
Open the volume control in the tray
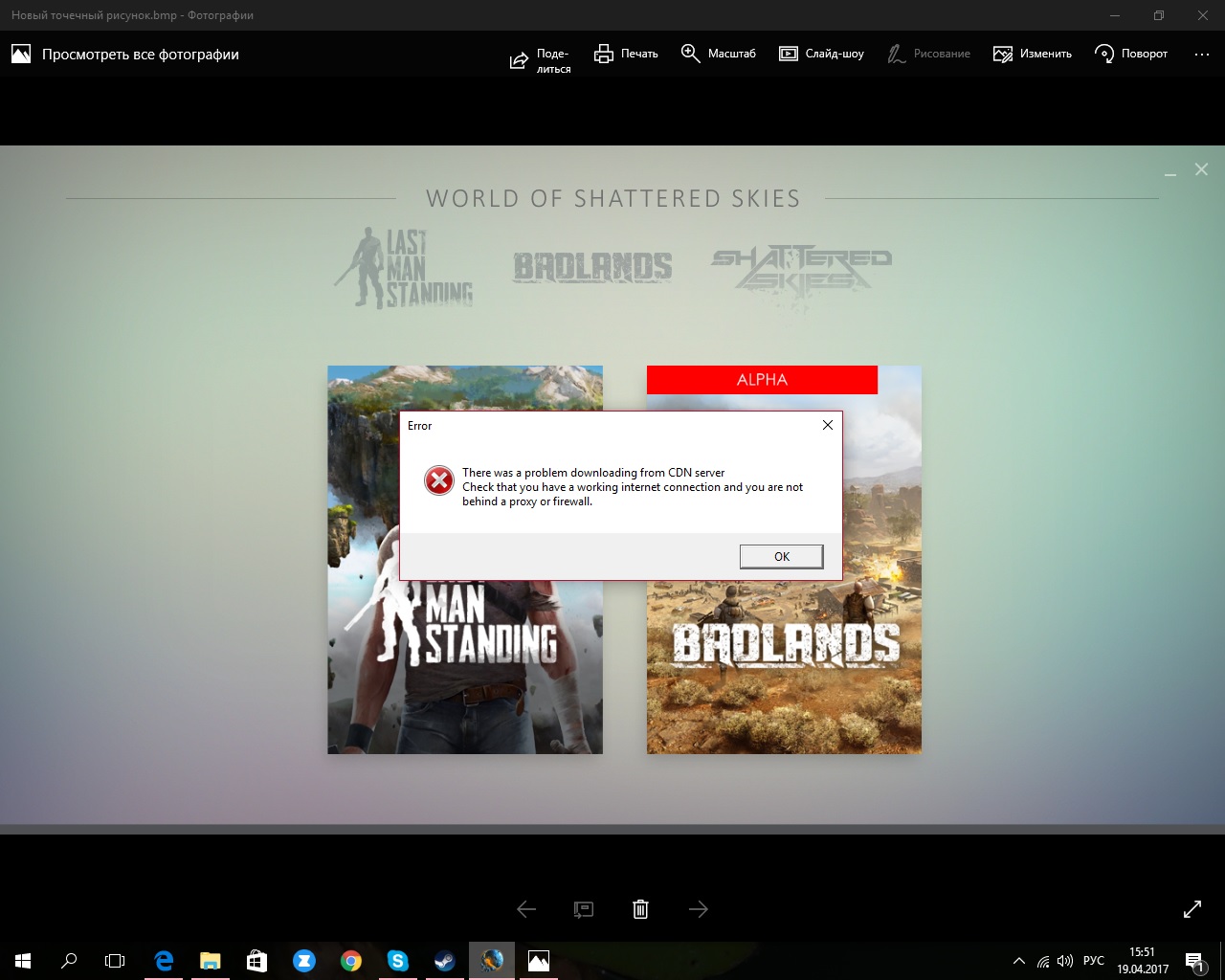(1064, 961)
